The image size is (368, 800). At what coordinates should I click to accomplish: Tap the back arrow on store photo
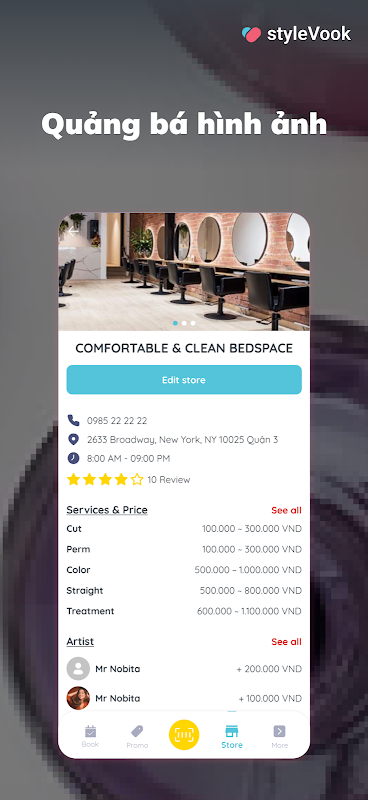pyautogui.click(x=74, y=231)
